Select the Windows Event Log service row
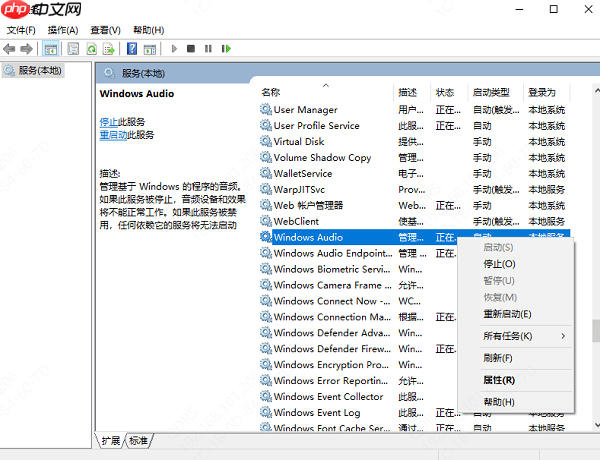 tap(317, 412)
